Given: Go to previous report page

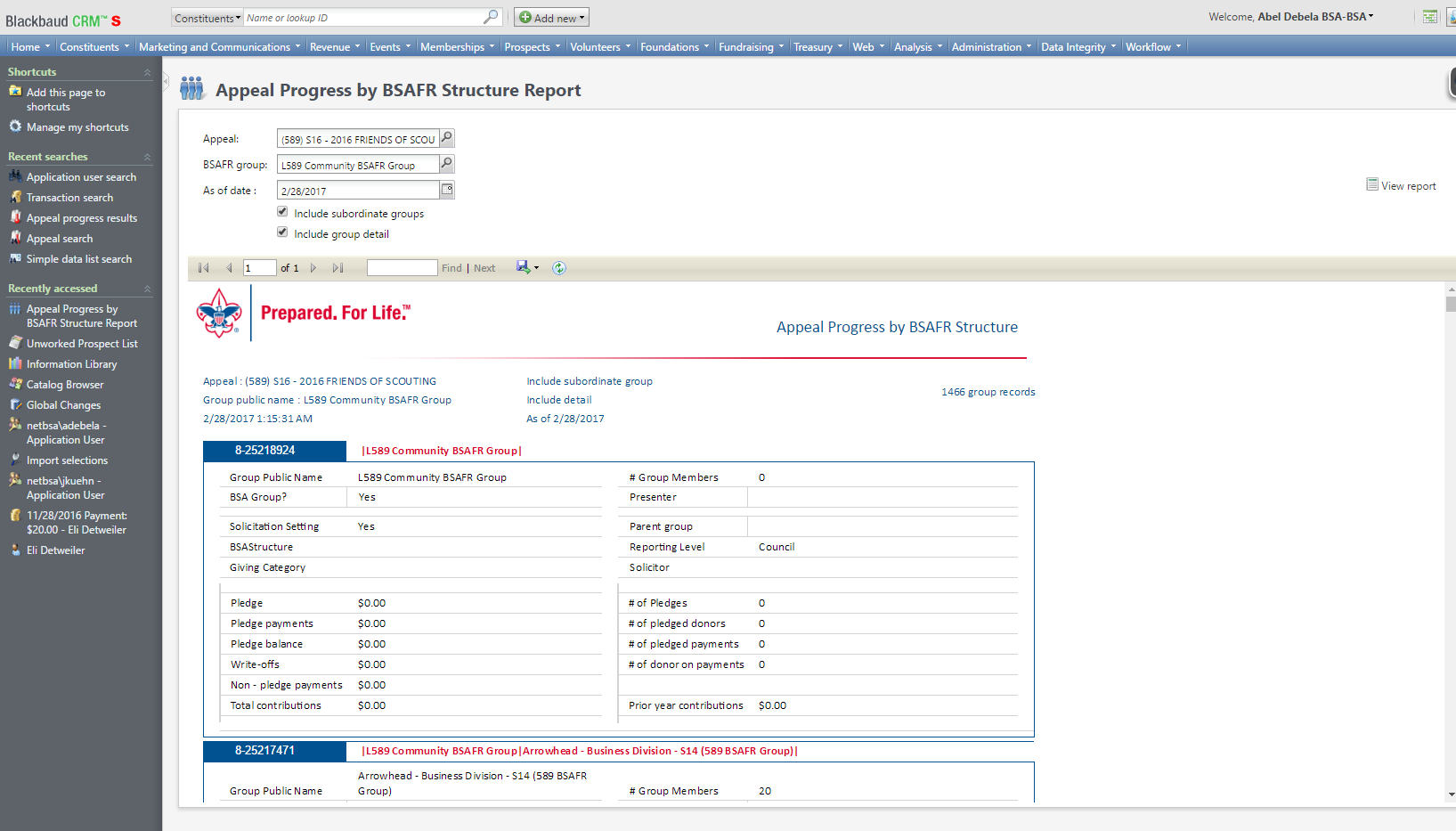Looking at the screenshot, I should click(x=229, y=268).
